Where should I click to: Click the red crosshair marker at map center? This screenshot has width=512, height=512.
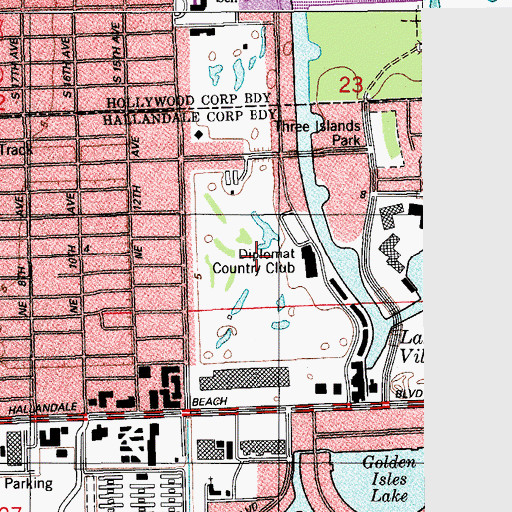(256, 256)
